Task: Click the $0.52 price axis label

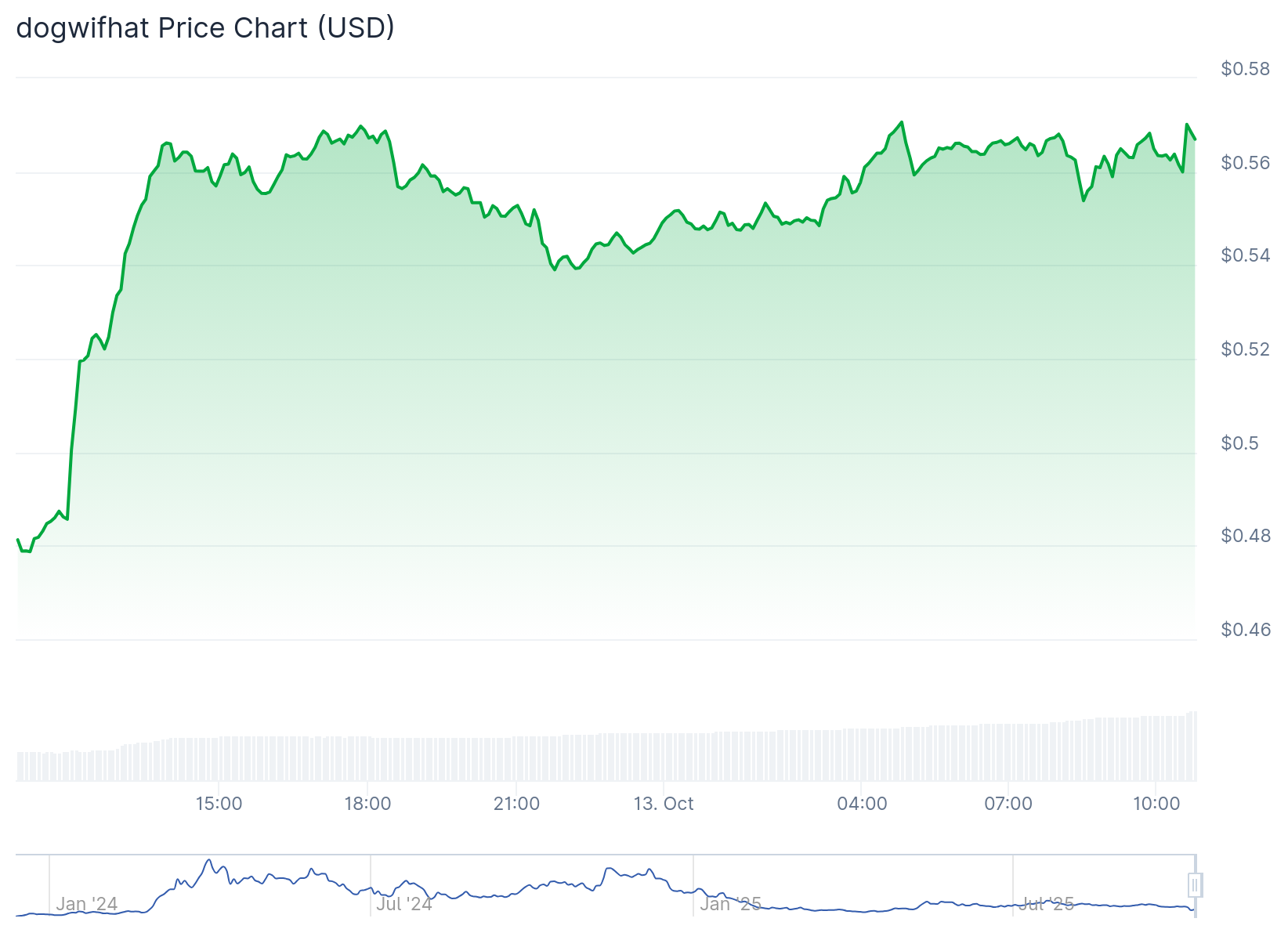Action: [1245, 349]
